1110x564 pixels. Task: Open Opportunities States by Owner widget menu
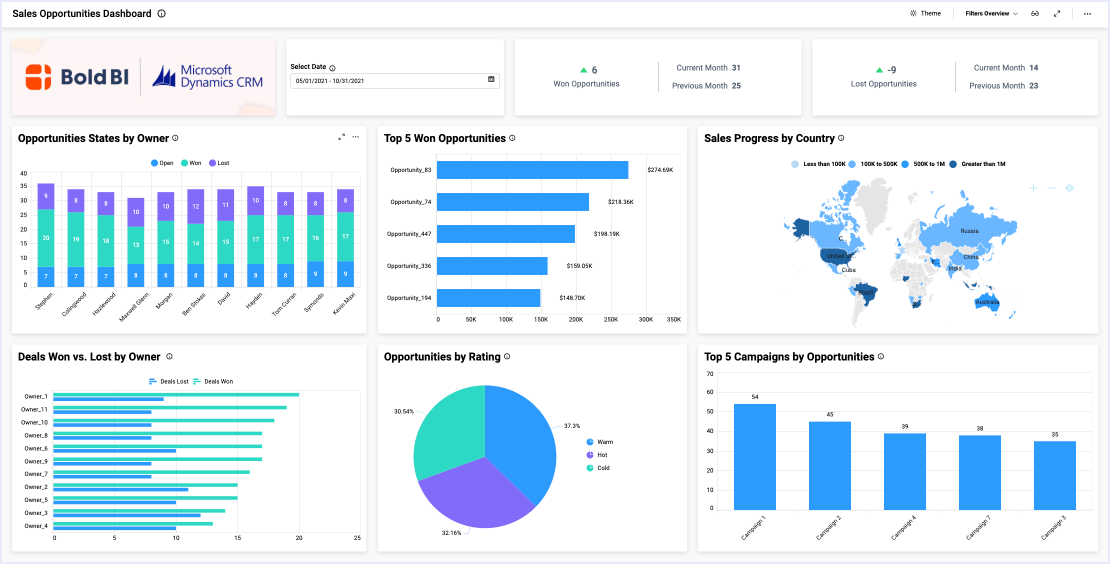pyautogui.click(x=355, y=137)
